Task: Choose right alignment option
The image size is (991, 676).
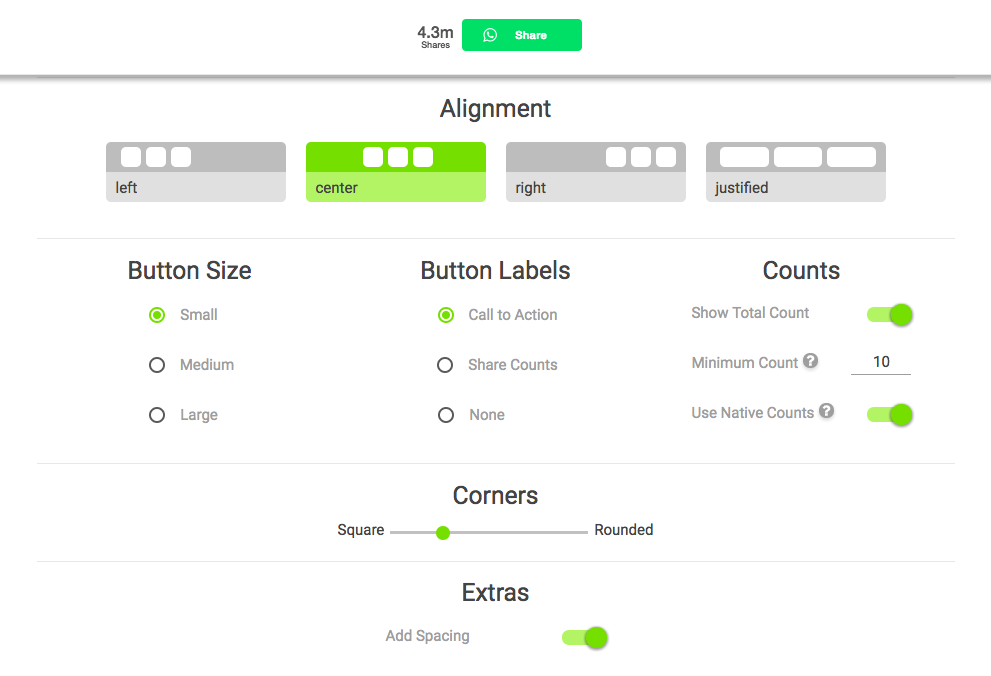Action: click(x=595, y=172)
